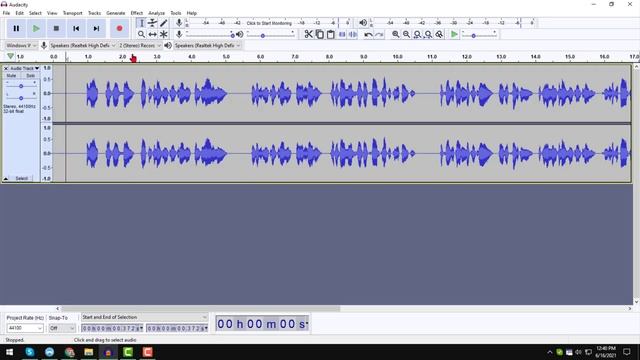
Task: Toggle Mute on the audio track
Action: (x=11, y=76)
